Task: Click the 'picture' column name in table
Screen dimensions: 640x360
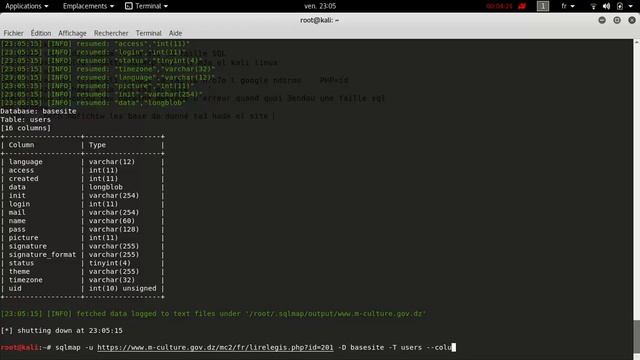Action: click(x=23, y=238)
